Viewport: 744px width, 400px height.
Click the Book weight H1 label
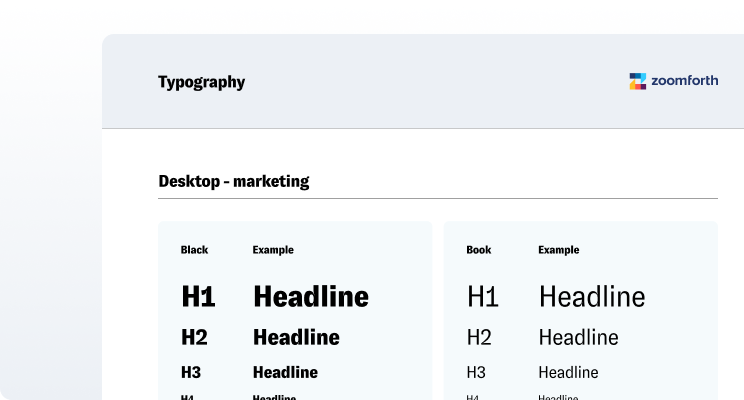pos(483,296)
